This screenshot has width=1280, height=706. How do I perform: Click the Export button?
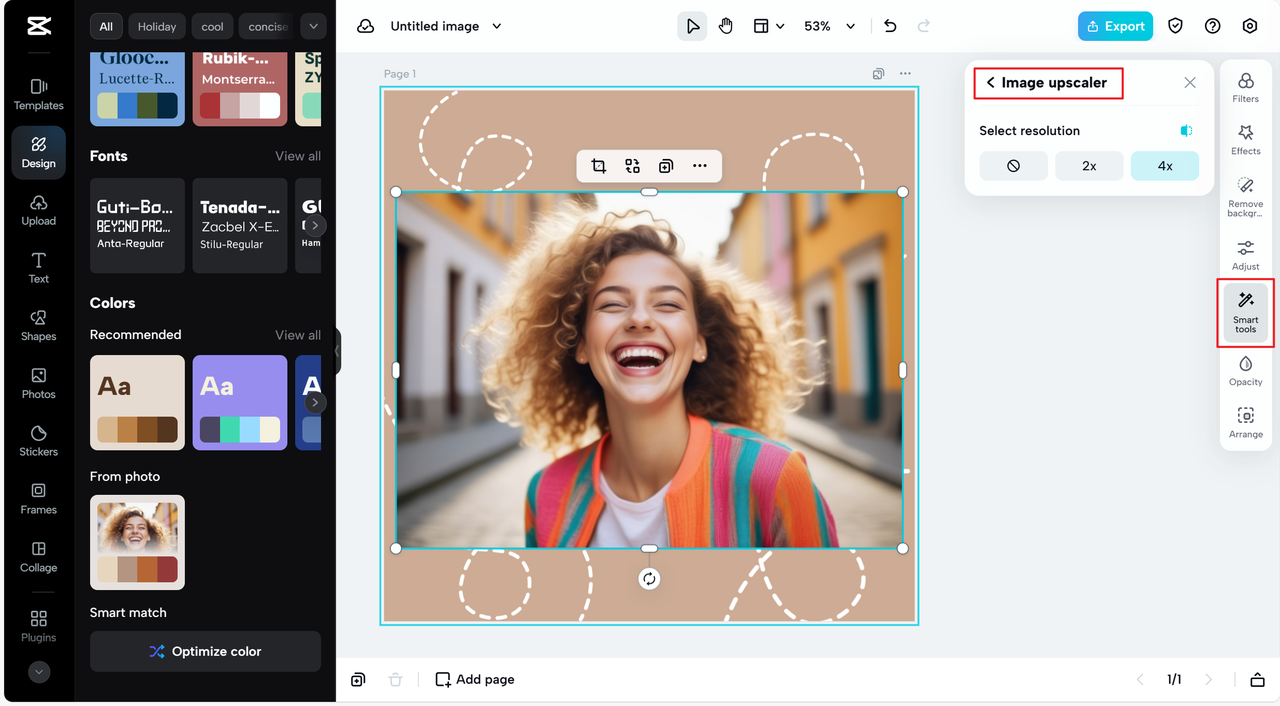tap(1115, 26)
